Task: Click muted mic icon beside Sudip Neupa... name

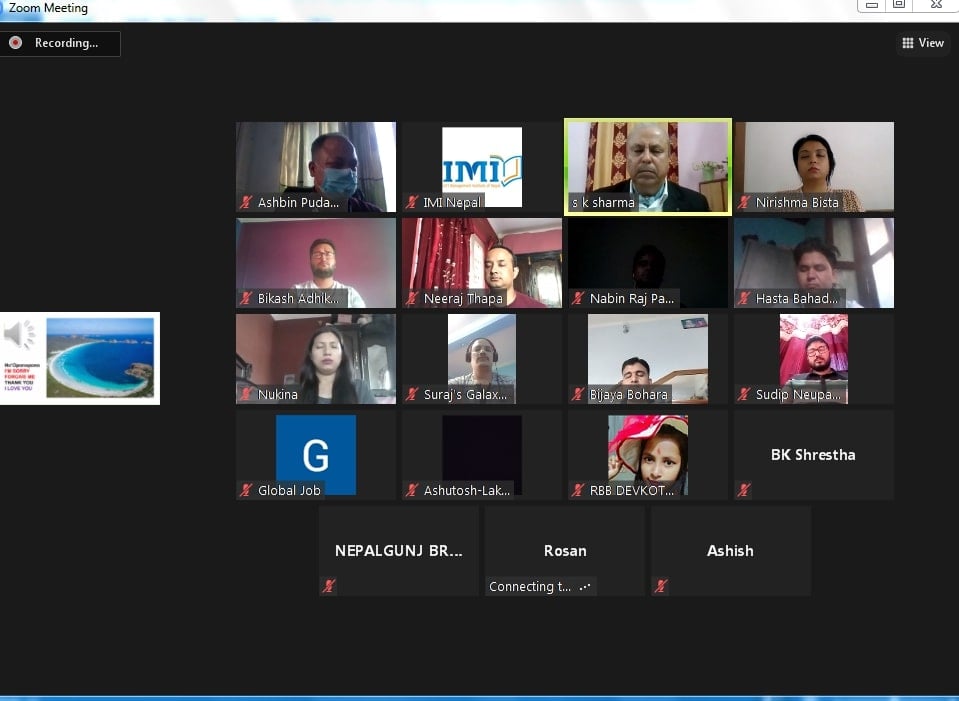Action: tap(744, 395)
